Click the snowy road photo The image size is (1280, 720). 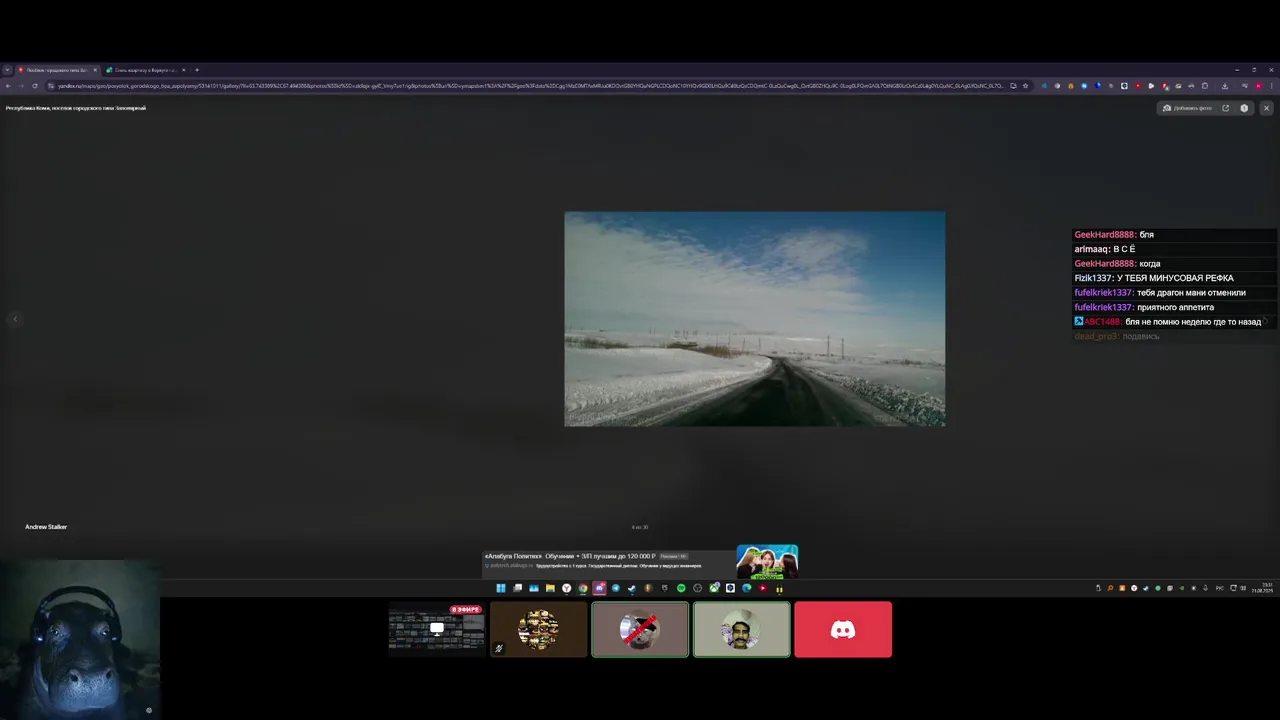point(754,319)
